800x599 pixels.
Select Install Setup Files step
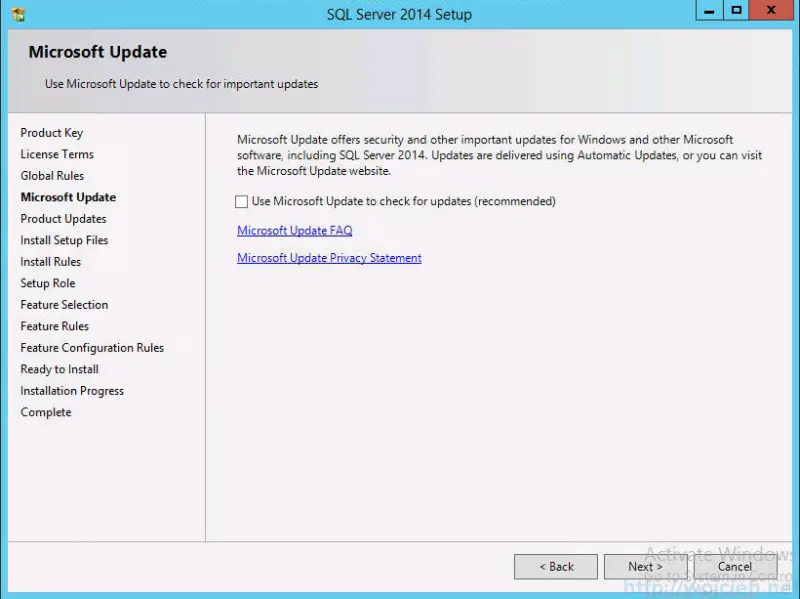click(x=64, y=240)
